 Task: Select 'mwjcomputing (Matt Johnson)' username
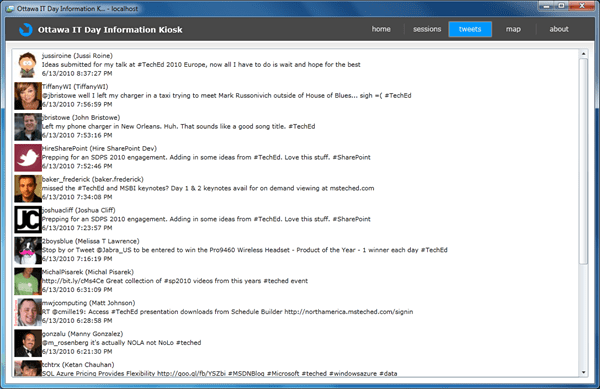[x=88, y=303]
